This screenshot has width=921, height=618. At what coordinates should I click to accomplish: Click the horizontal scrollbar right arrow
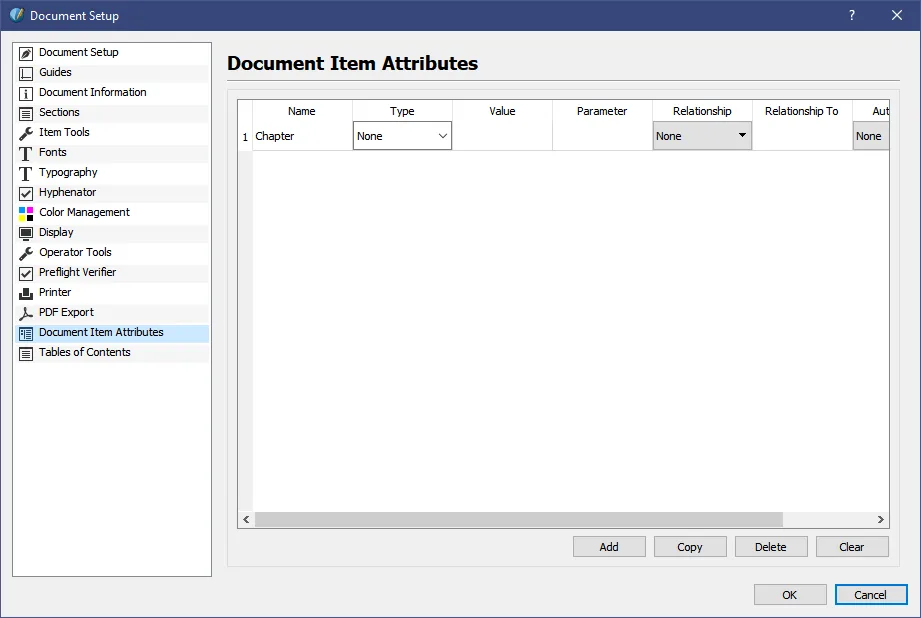click(880, 519)
